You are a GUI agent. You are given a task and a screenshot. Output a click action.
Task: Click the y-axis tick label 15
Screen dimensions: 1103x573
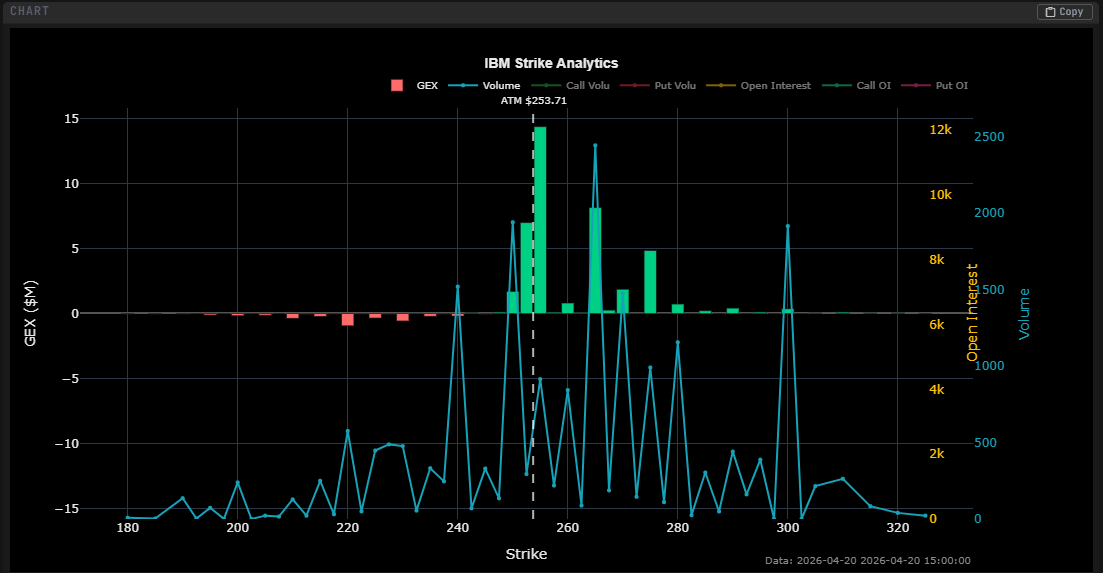click(x=72, y=119)
